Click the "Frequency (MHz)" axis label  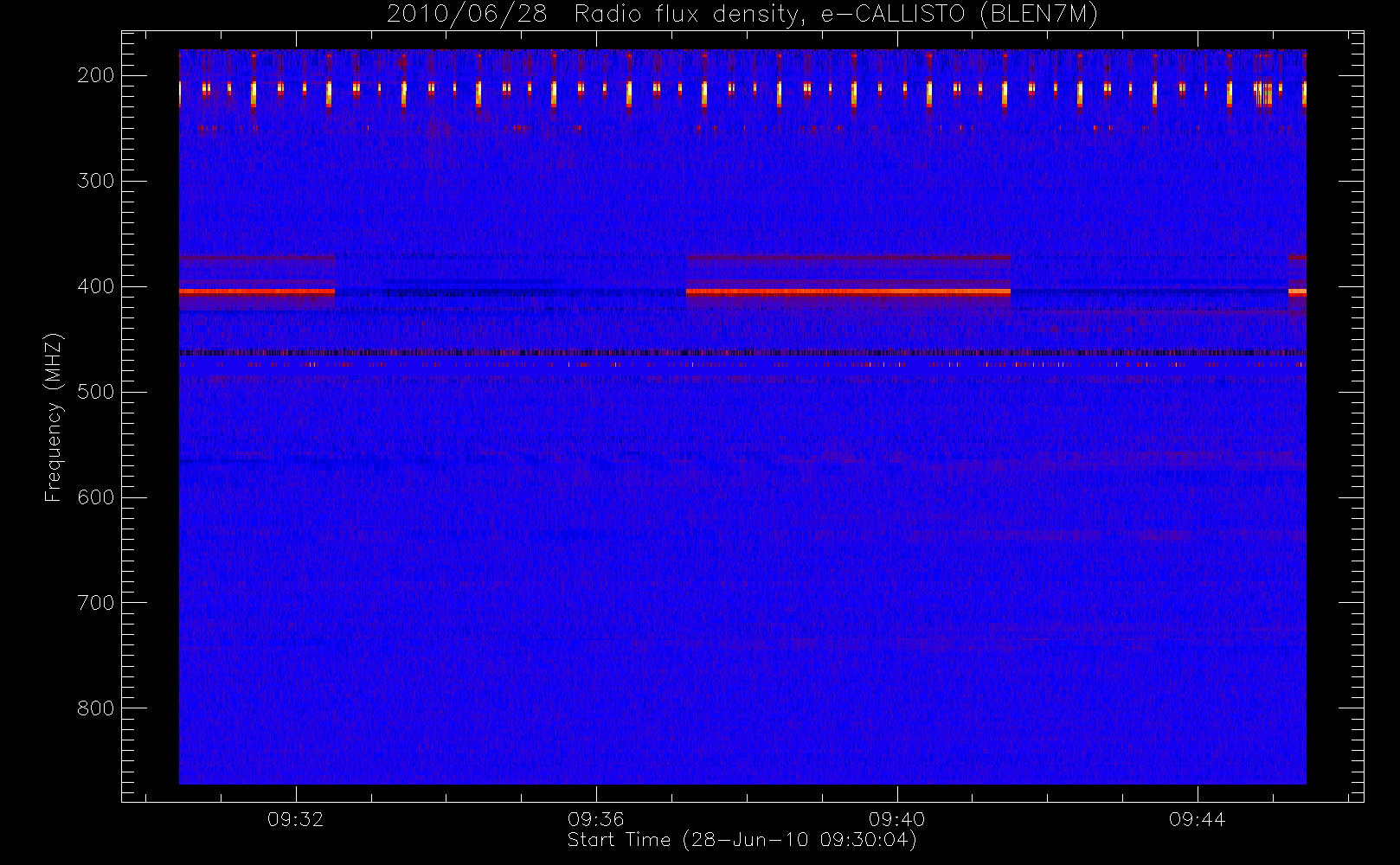tap(54, 417)
